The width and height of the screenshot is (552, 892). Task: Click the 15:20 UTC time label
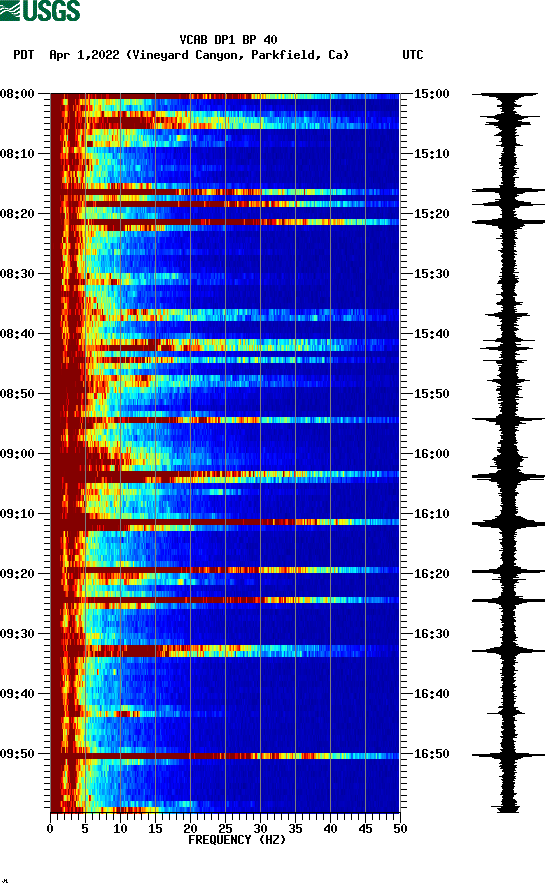click(431, 214)
